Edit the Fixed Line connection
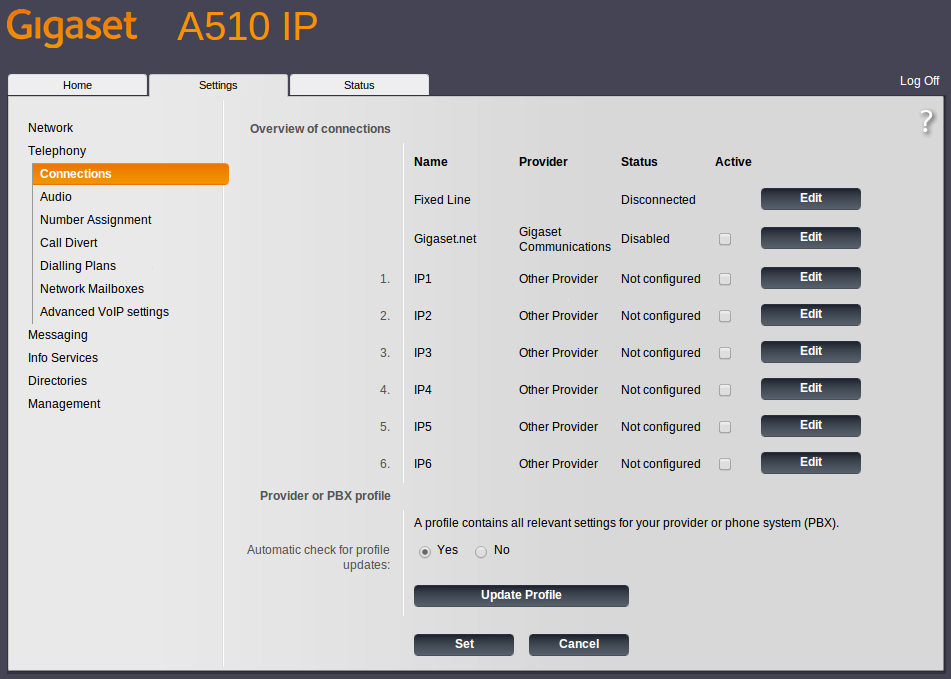Image resolution: width=951 pixels, height=679 pixels. (x=810, y=199)
